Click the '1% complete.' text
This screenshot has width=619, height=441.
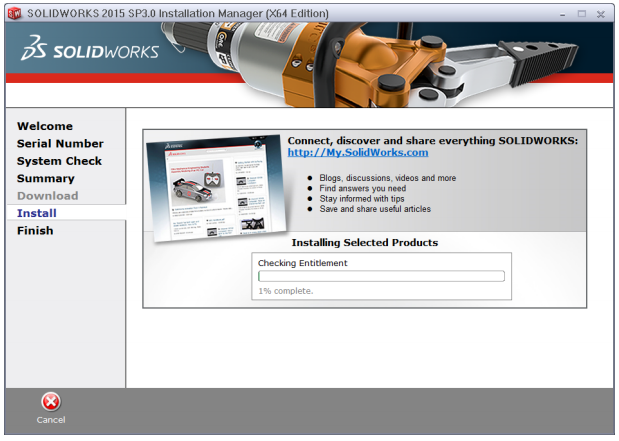285,291
